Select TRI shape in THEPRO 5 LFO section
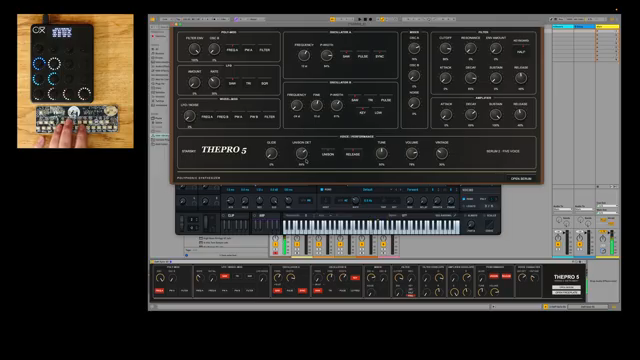The height and width of the screenshot is (360, 640). pyautogui.click(x=248, y=82)
